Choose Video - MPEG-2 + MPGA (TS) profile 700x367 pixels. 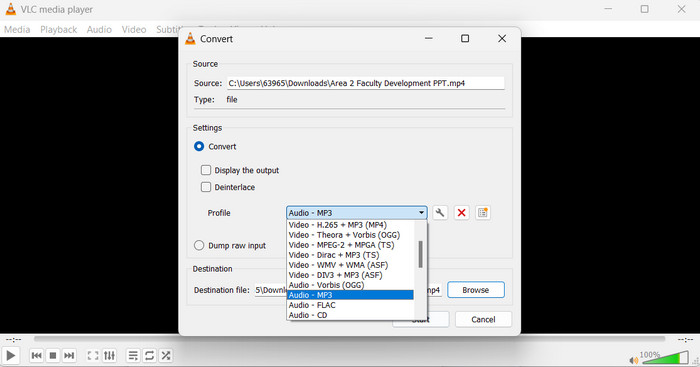click(x=350, y=245)
